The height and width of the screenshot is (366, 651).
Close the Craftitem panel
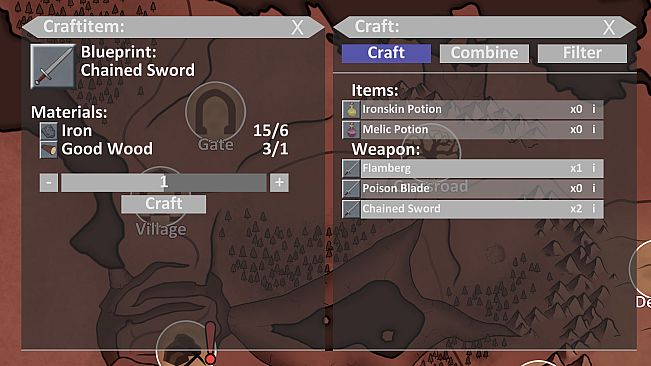pos(297,28)
